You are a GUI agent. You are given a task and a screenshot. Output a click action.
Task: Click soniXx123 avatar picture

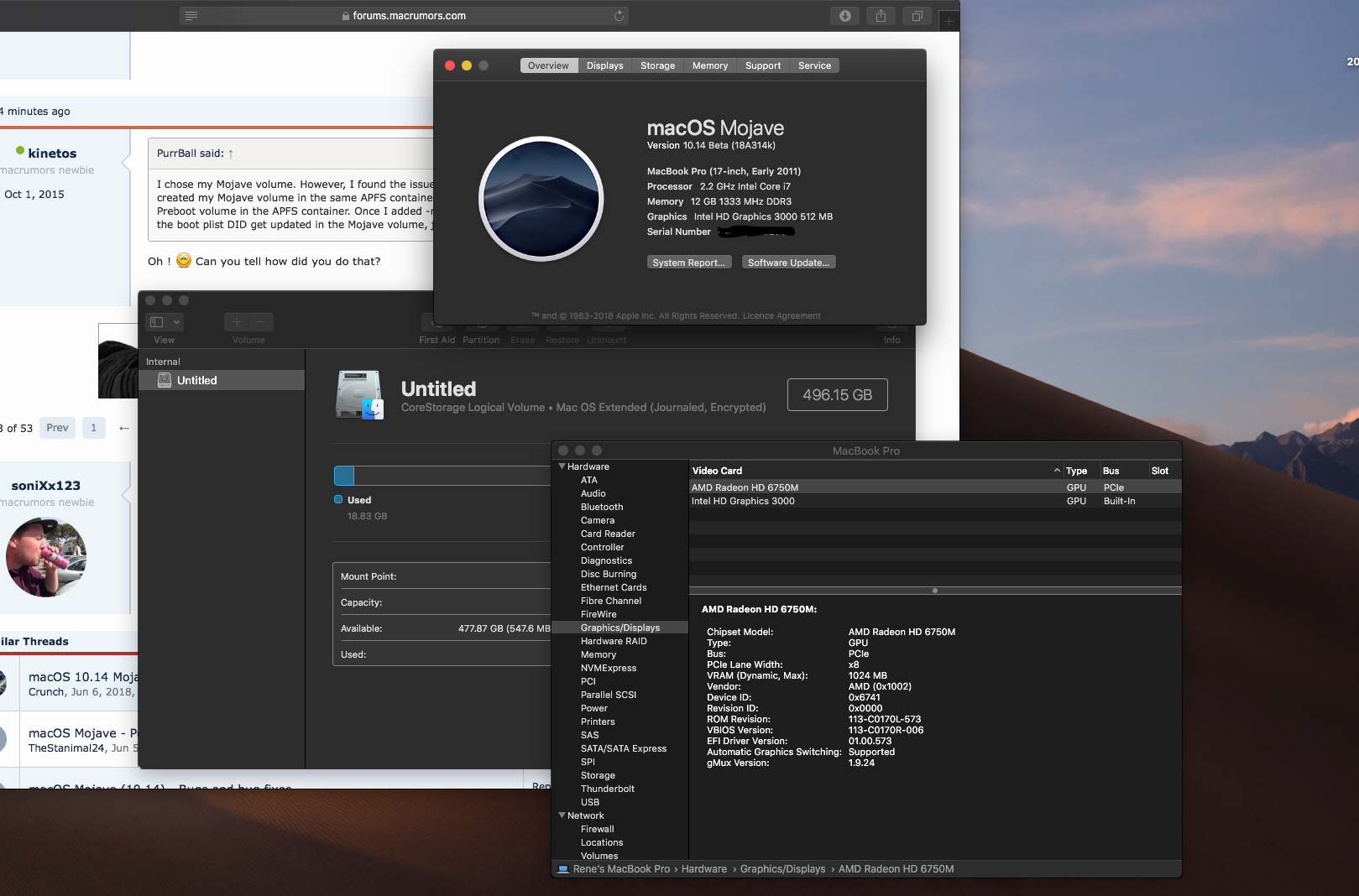pos(46,557)
